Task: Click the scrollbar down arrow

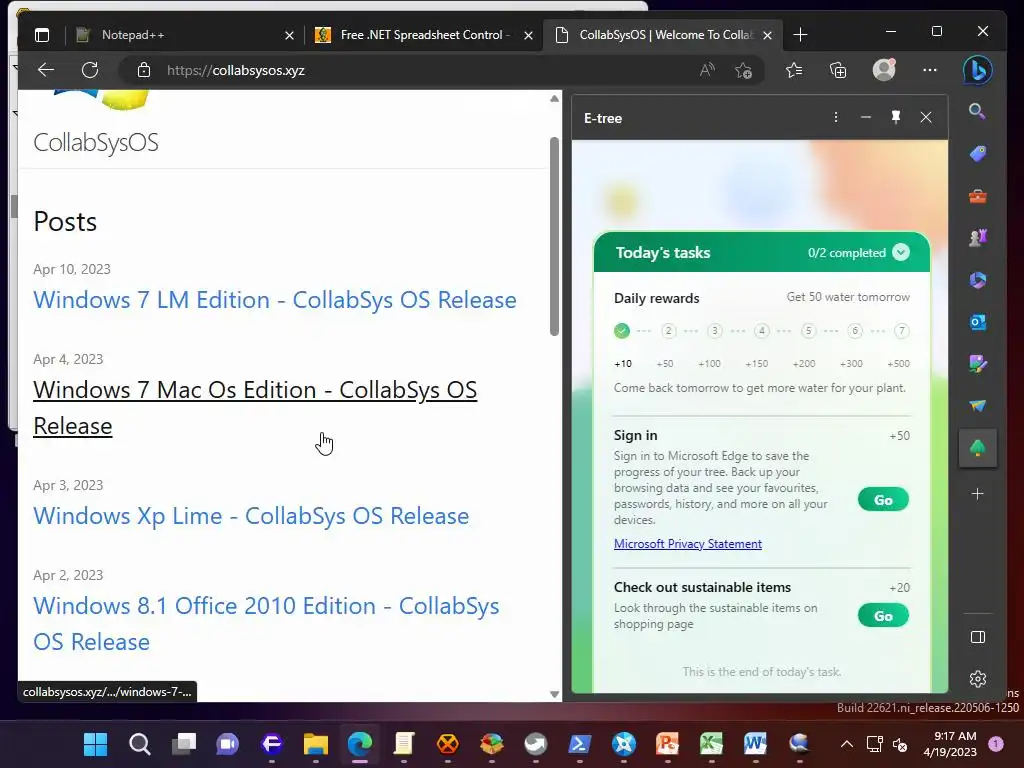Action: coord(554,694)
